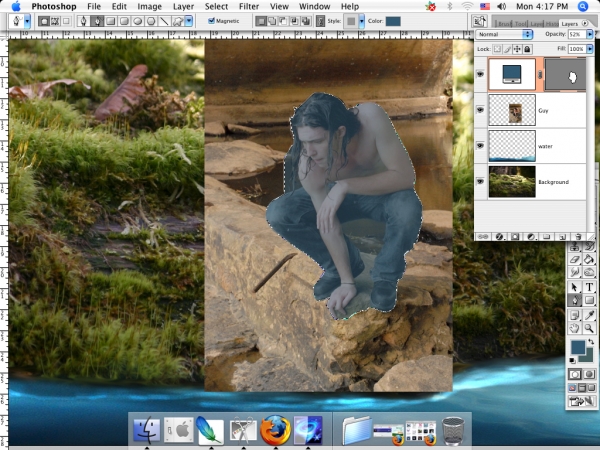Open the Opacity slider arrow
This screenshot has width=600, height=450.
click(x=590, y=34)
